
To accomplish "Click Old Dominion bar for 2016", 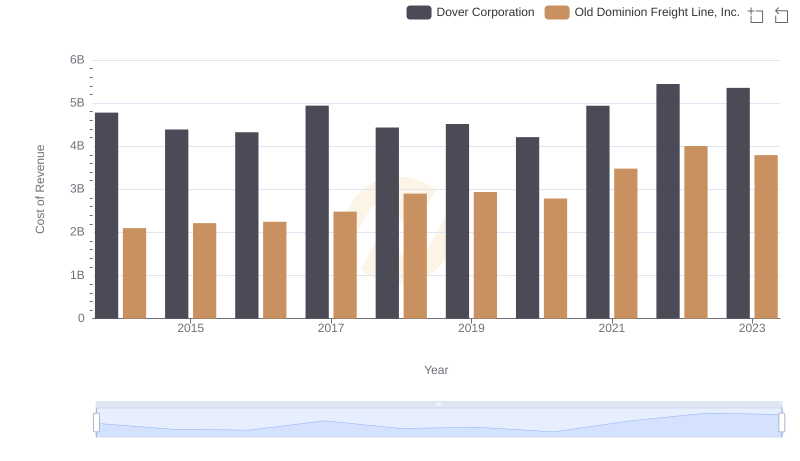I will click(275, 270).
